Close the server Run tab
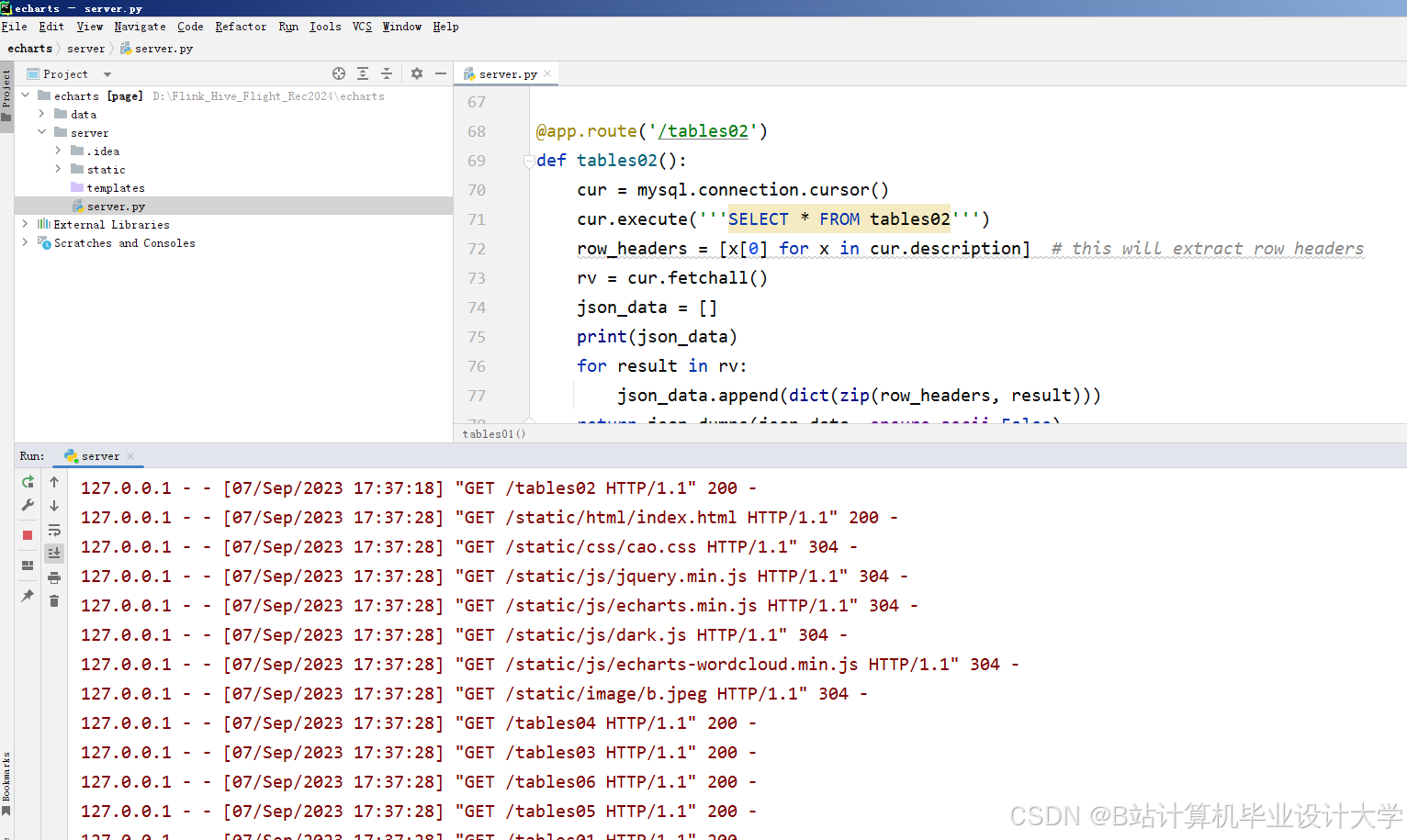Viewport: 1407px width, 840px height. tap(130, 456)
